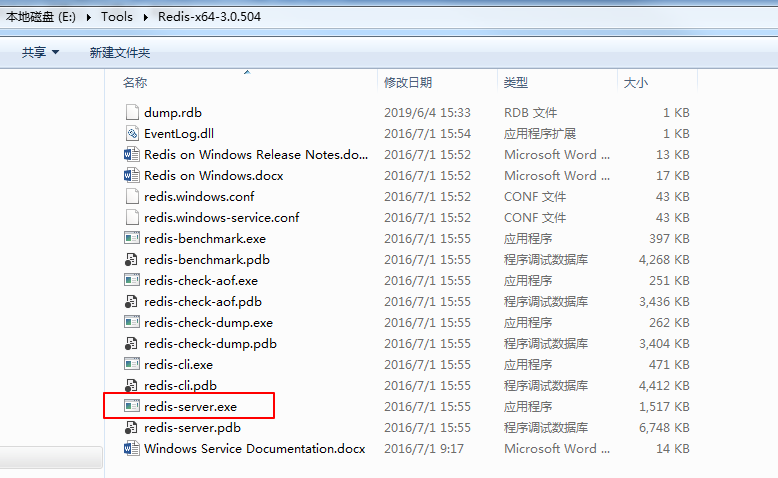
Task: Click the redis-server.pdb file icon
Action: [131, 427]
